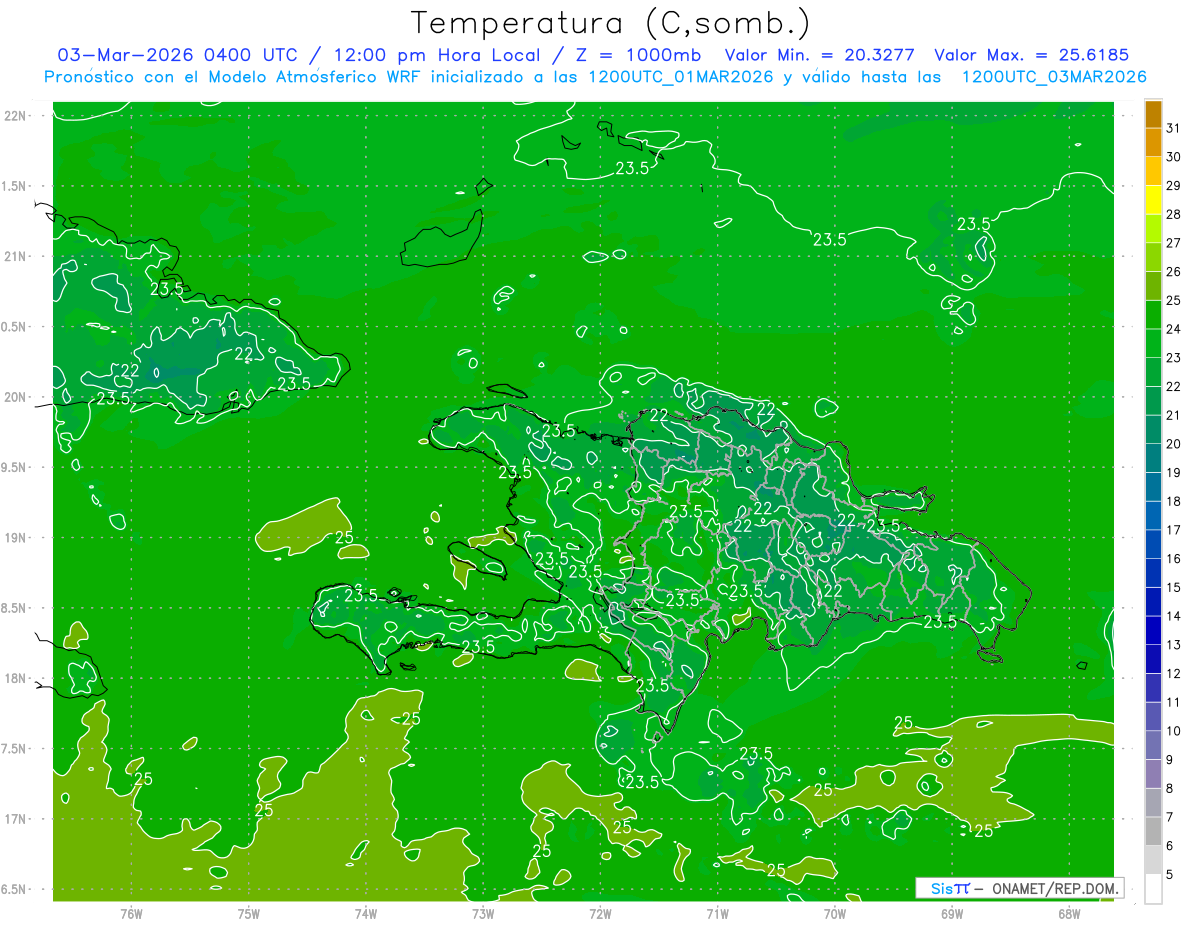The width and height of the screenshot is (1200, 927).
Task: Click the 20N latitude axis label
Action: (x=15, y=397)
